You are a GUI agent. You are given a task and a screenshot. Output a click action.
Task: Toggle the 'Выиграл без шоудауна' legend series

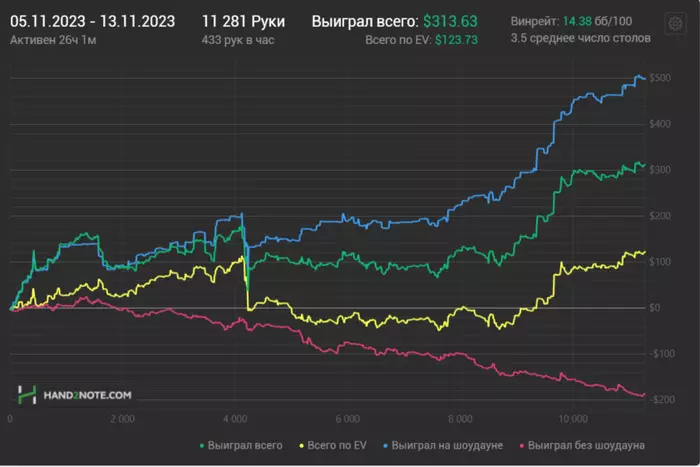tap(582, 445)
